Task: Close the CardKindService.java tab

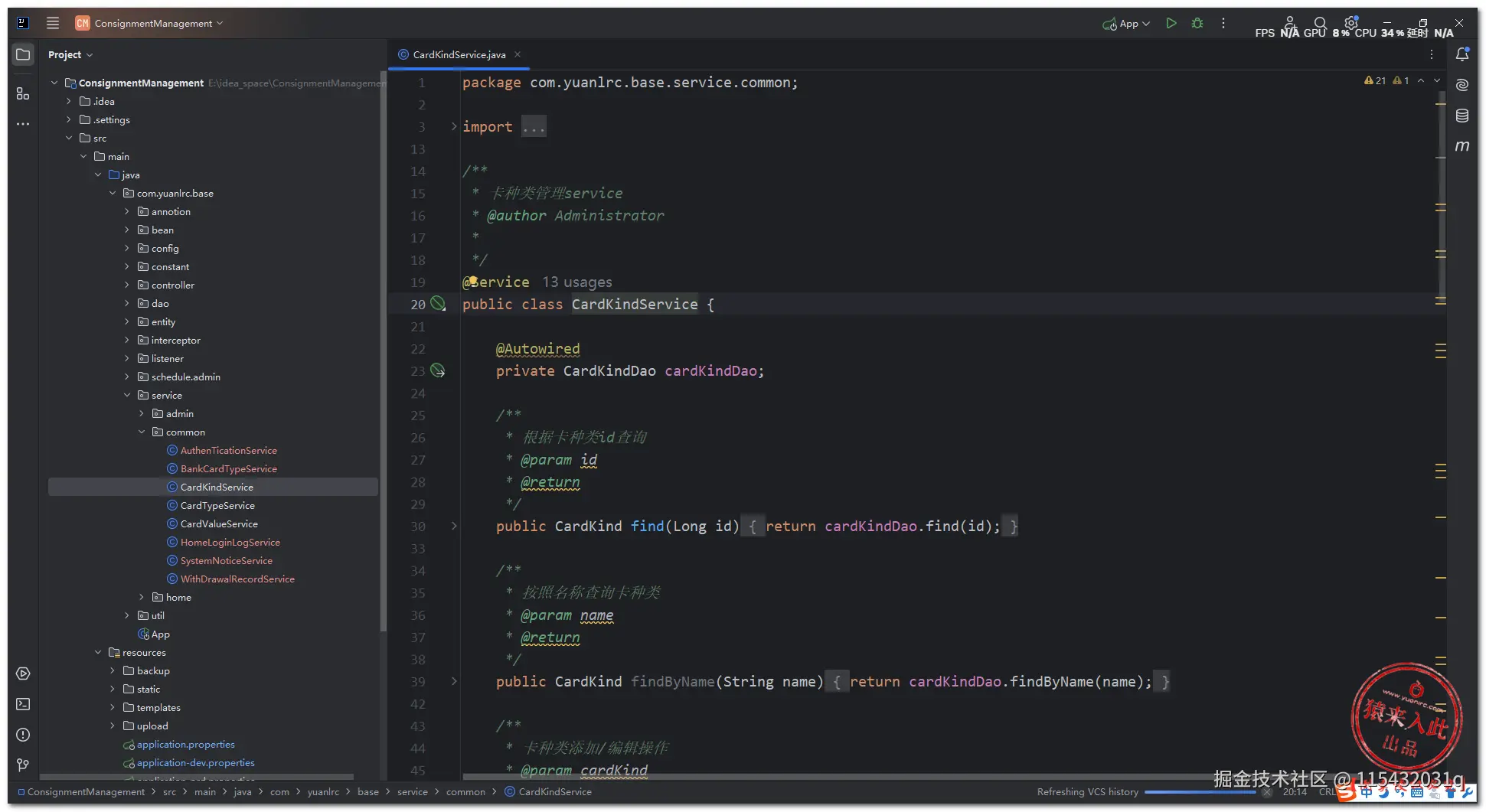Action: point(518,54)
